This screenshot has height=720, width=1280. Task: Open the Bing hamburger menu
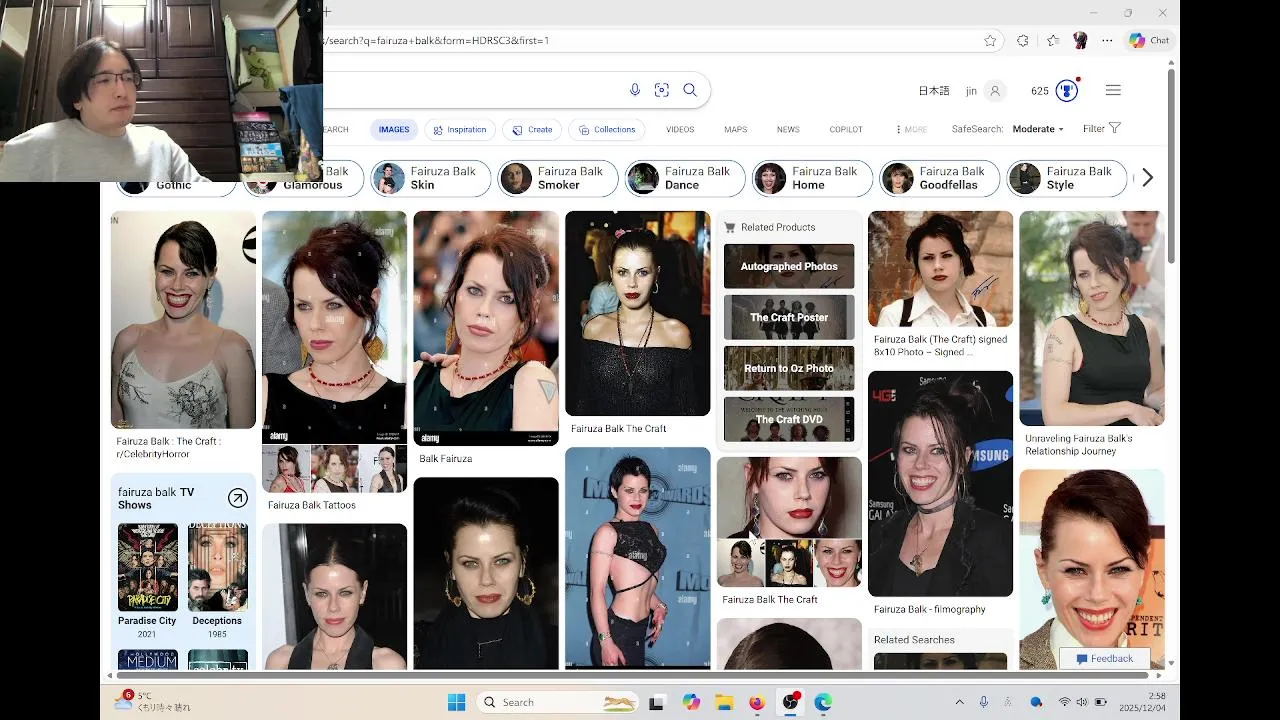[1113, 90]
